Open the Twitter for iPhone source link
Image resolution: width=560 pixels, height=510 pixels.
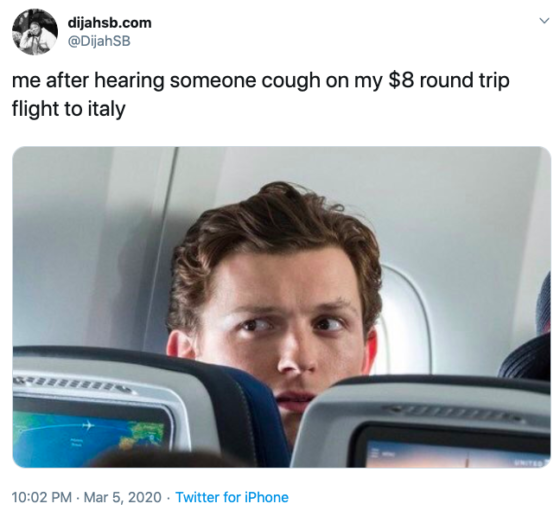[x=232, y=497]
